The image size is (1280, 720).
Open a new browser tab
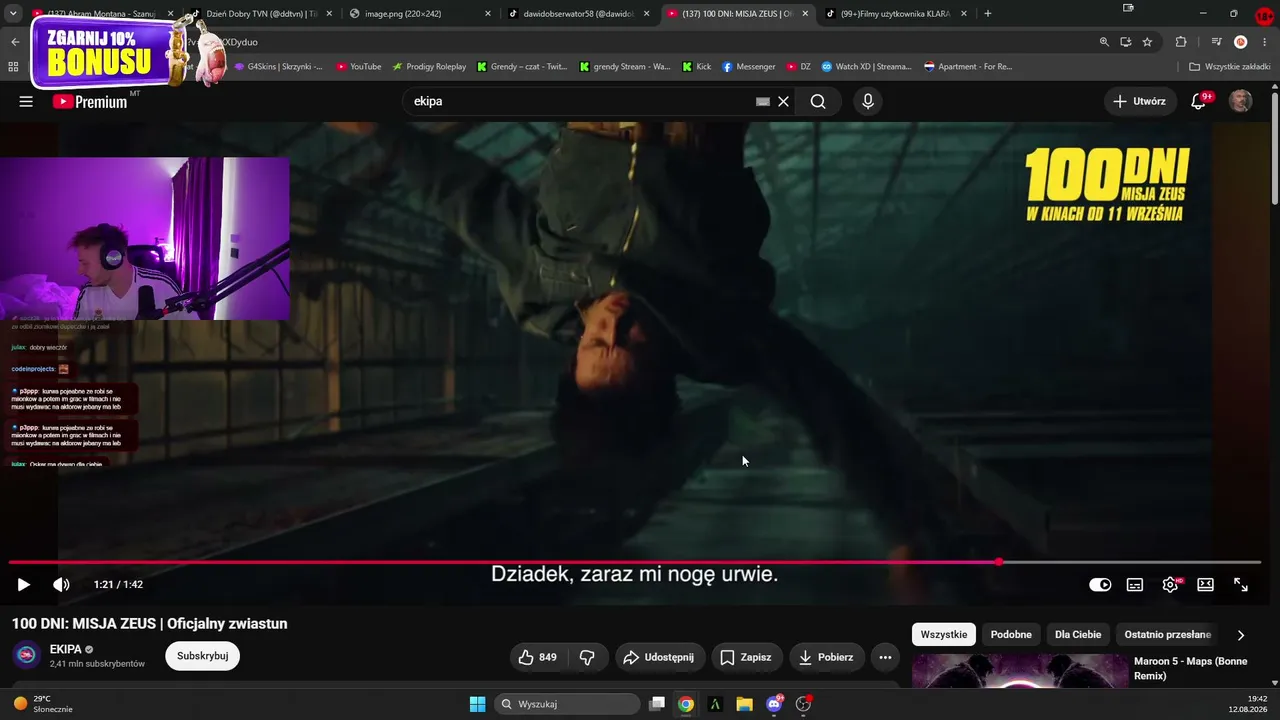coord(988,14)
